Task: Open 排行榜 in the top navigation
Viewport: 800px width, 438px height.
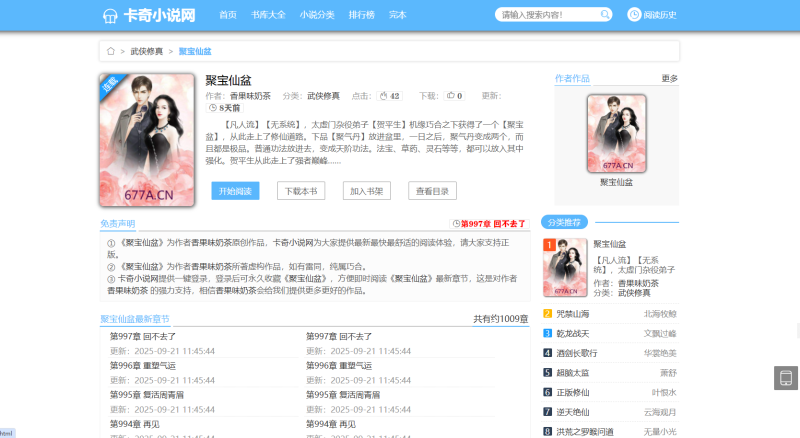Action: pos(361,15)
